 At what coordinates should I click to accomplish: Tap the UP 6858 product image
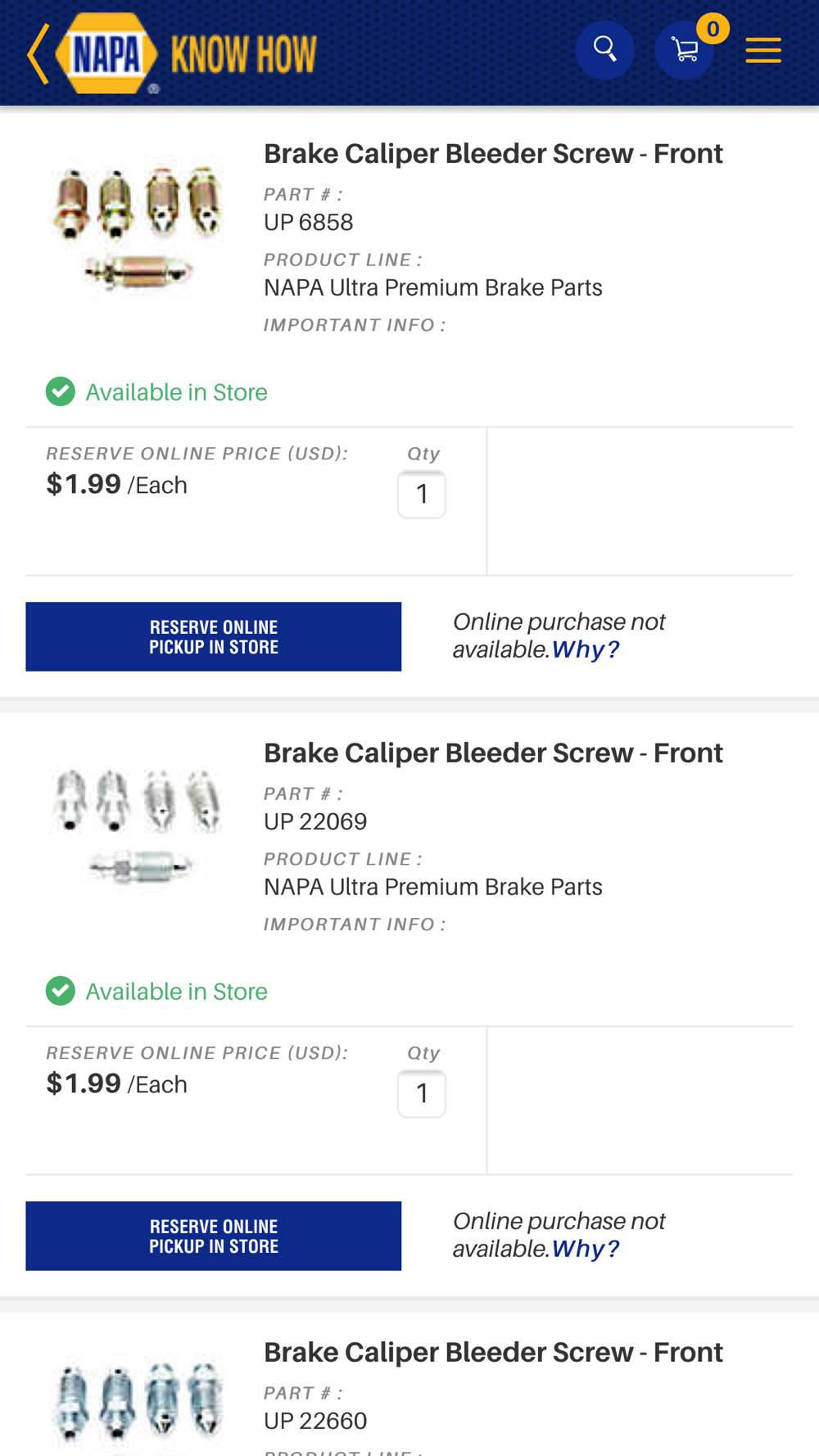(137, 226)
